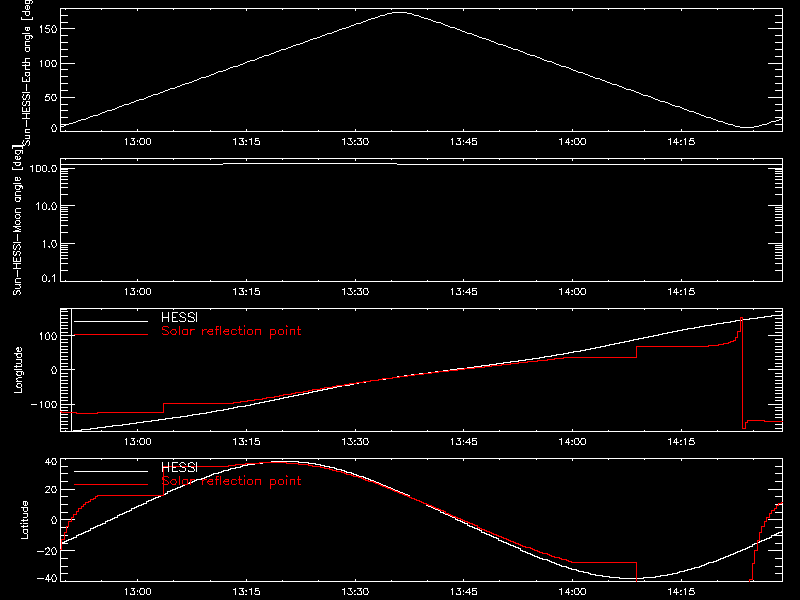Click 13:15 tick under Longitude plot
The width and height of the screenshot is (800, 600).
pos(246,442)
